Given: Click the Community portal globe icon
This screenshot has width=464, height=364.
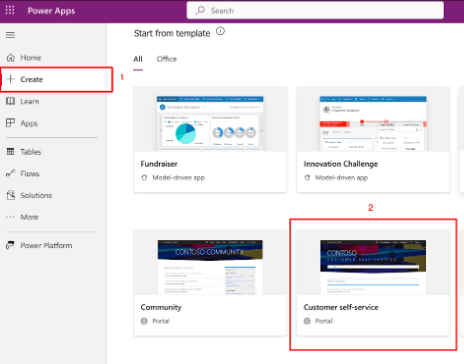Looking at the screenshot, I should (144, 321).
